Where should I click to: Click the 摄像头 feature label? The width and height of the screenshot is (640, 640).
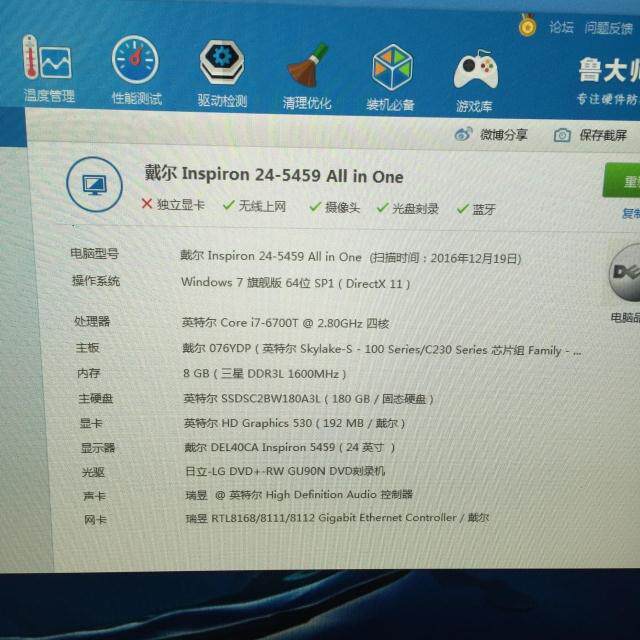point(342,208)
